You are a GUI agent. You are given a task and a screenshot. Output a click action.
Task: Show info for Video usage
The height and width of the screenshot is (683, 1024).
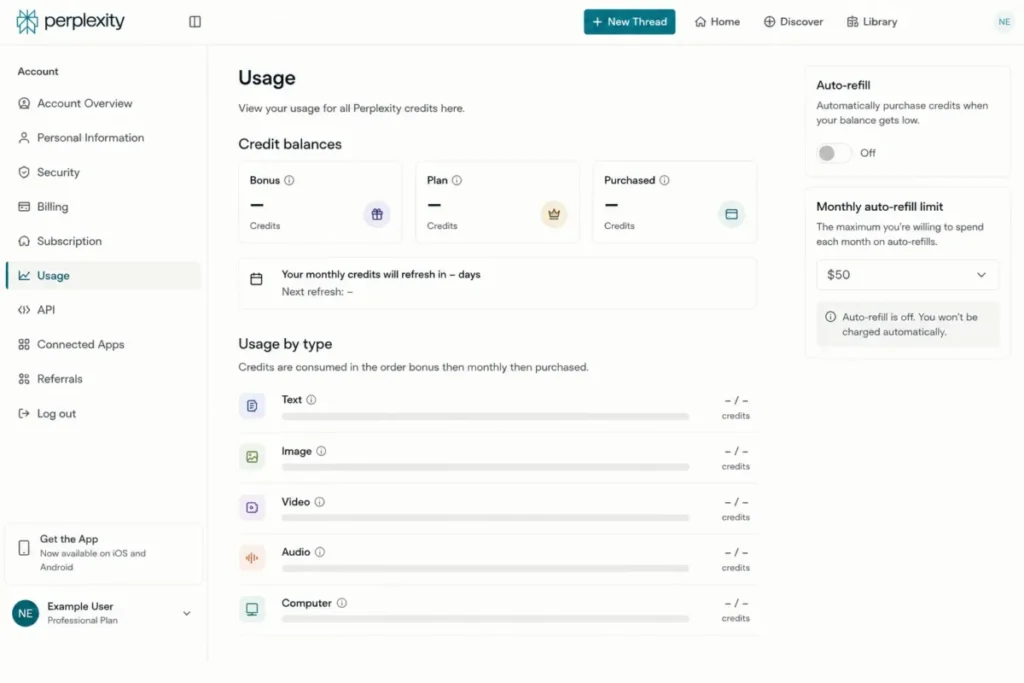pyautogui.click(x=319, y=502)
